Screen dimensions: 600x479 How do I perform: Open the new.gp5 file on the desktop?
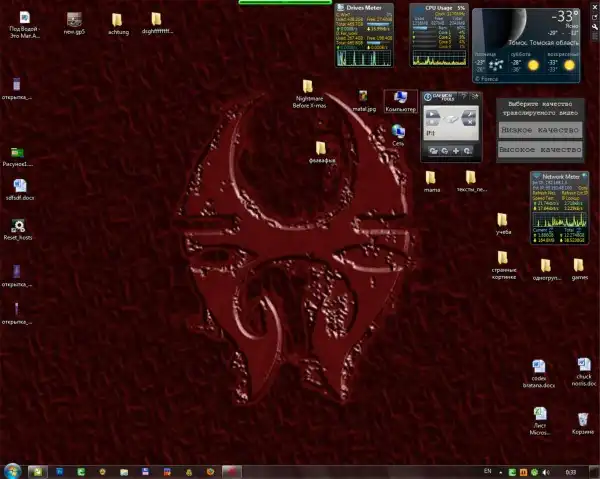coord(74,20)
